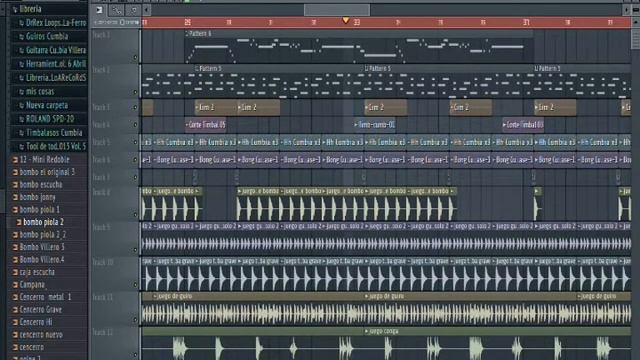The width and height of the screenshot is (640, 360).
Task: Click the bombo escucha sample icon
Action: point(15,185)
